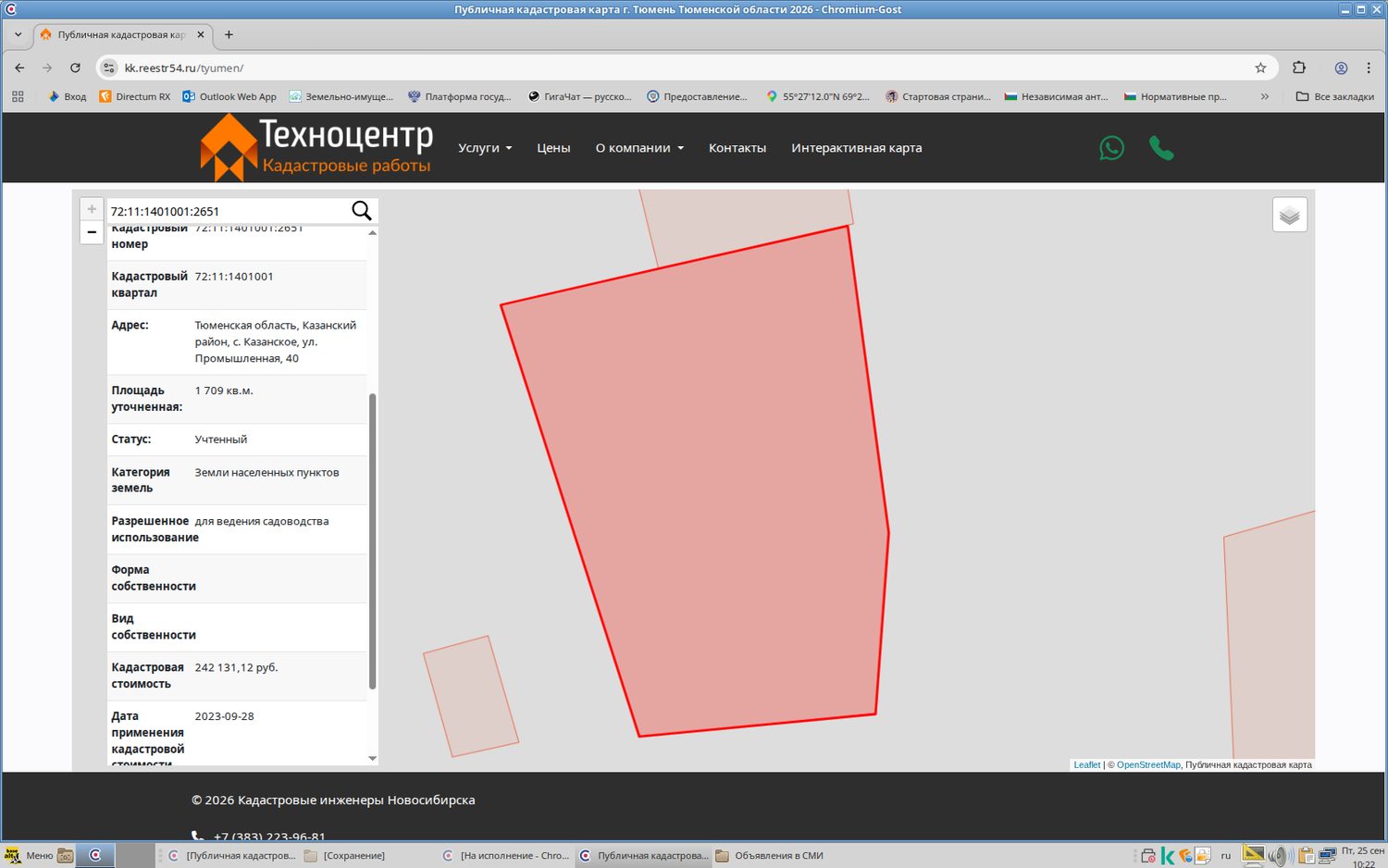
Task: Open the Контакты menu item
Action: click(x=737, y=148)
